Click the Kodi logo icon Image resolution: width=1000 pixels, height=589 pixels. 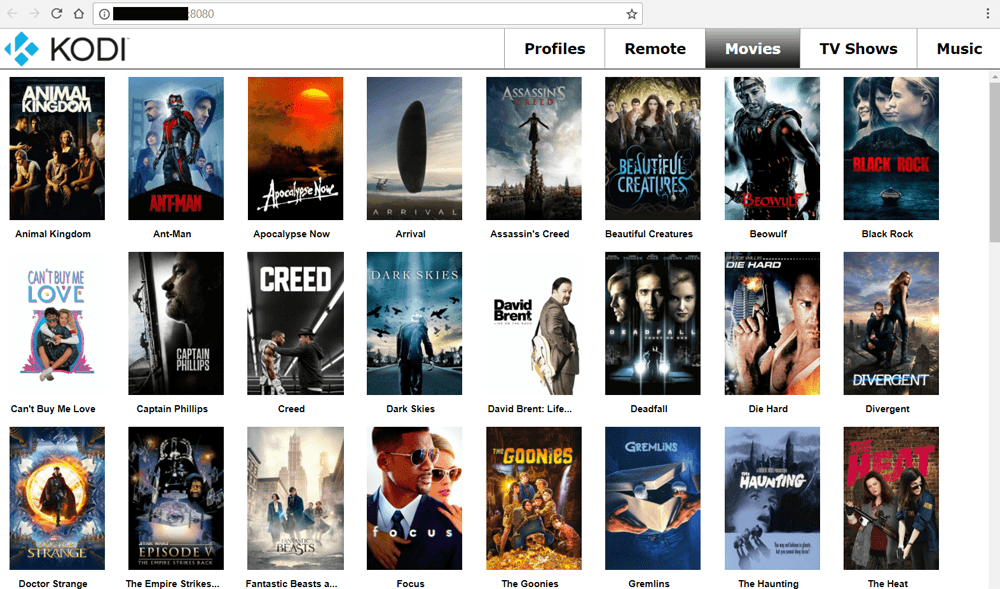tap(21, 49)
